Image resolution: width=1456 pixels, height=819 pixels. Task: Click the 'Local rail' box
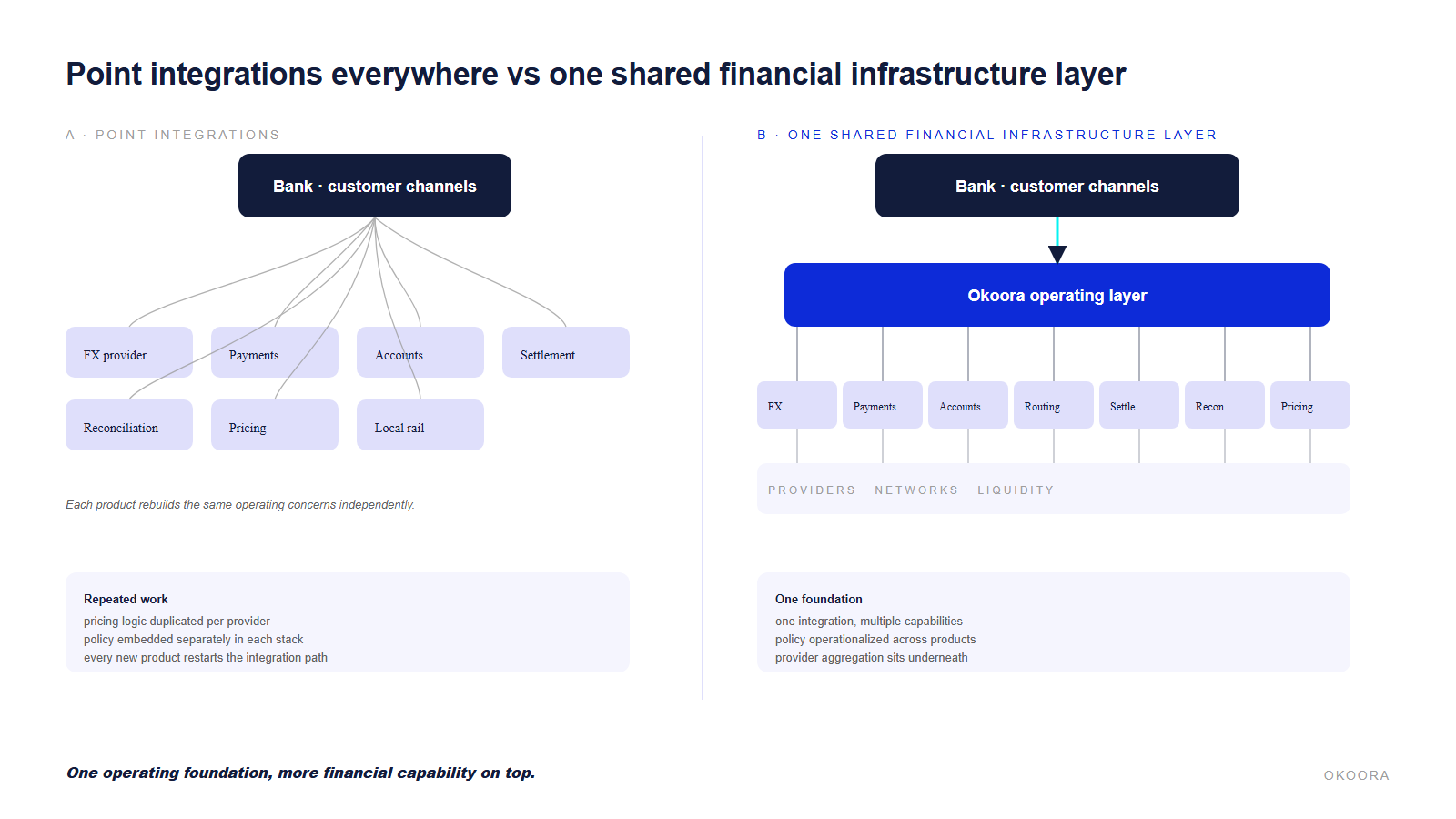tap(420, 425)
